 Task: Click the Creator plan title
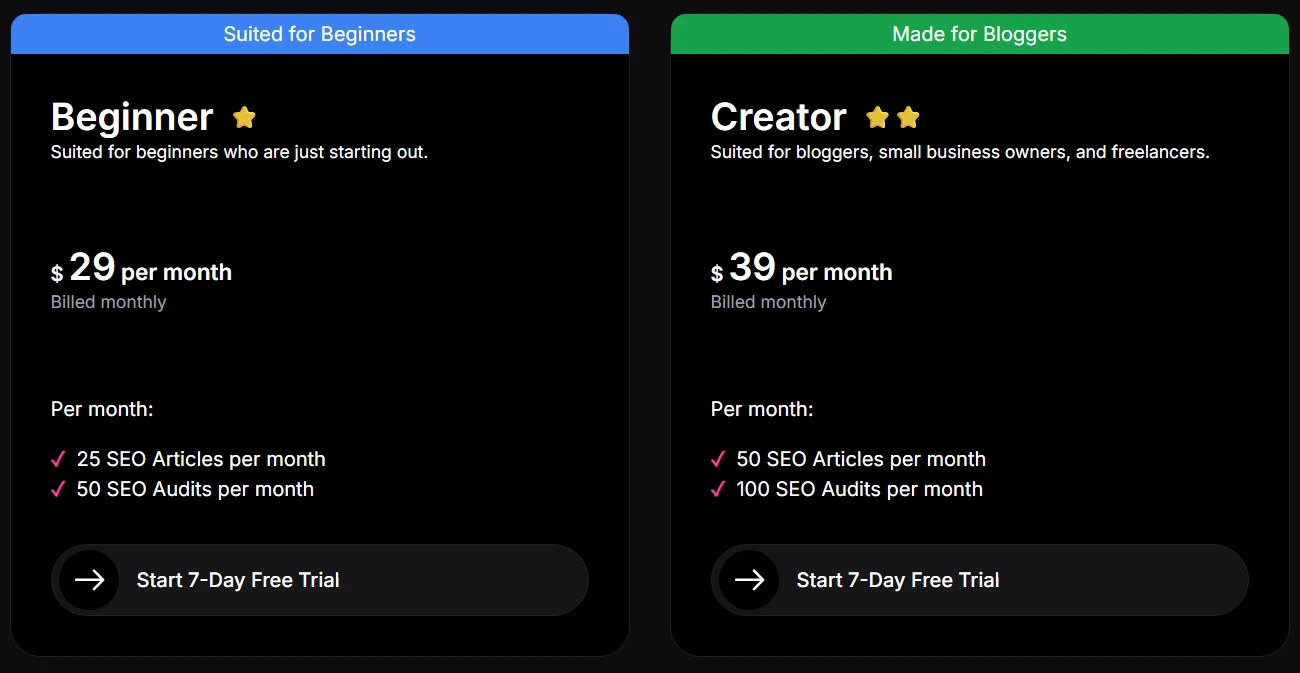pos(778,117)
